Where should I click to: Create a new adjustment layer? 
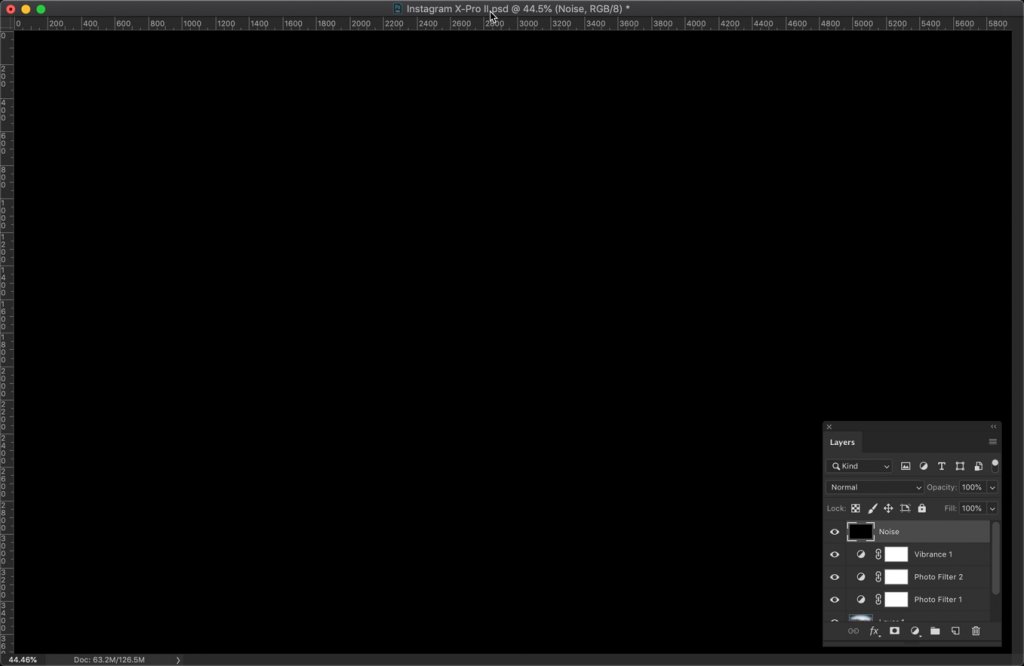coord(914,631)
